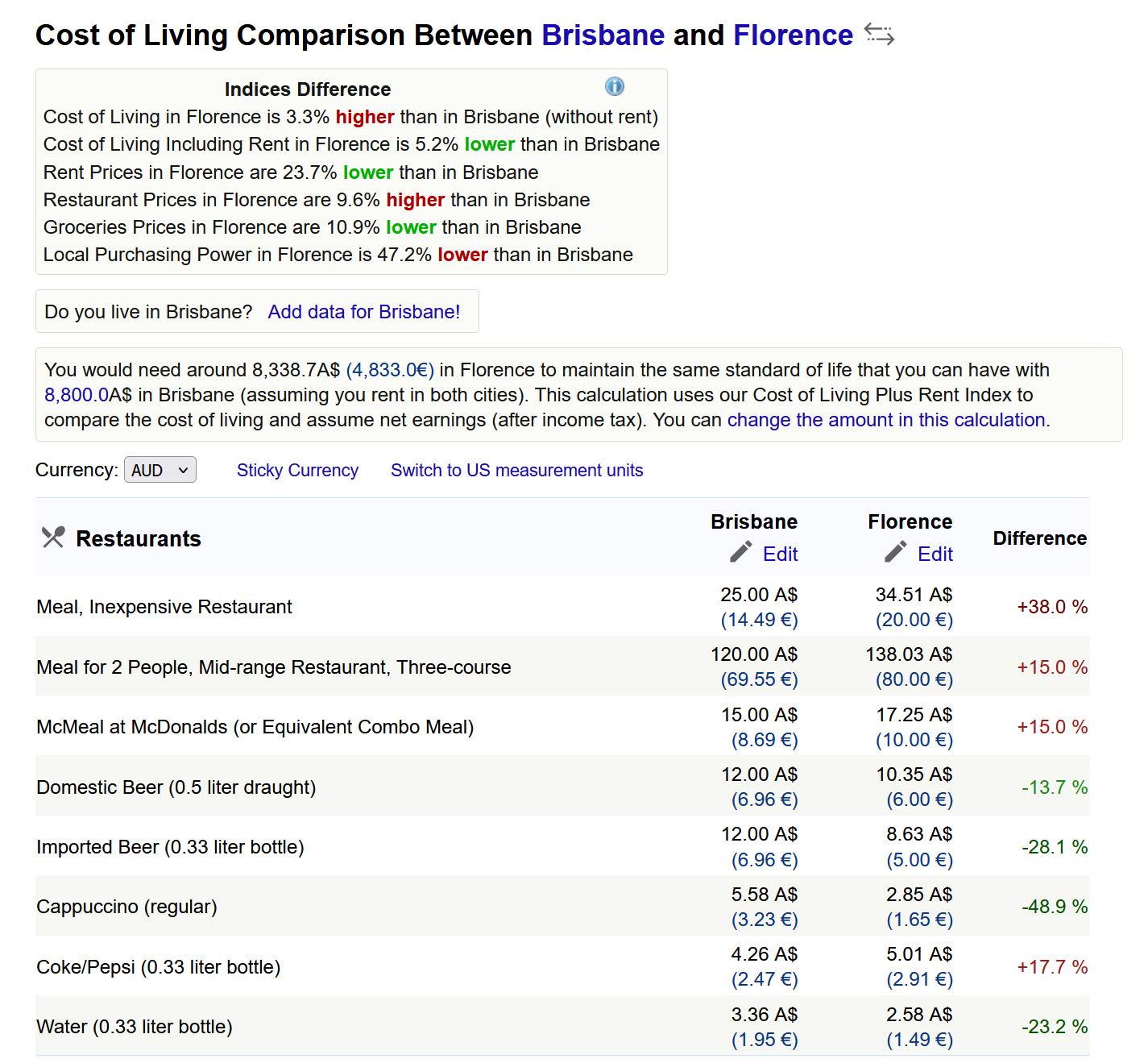Viewport: 1148px width, 1059px height.
Task: Click the blue info icon in Indices Difference
Action: coord(614,87)
